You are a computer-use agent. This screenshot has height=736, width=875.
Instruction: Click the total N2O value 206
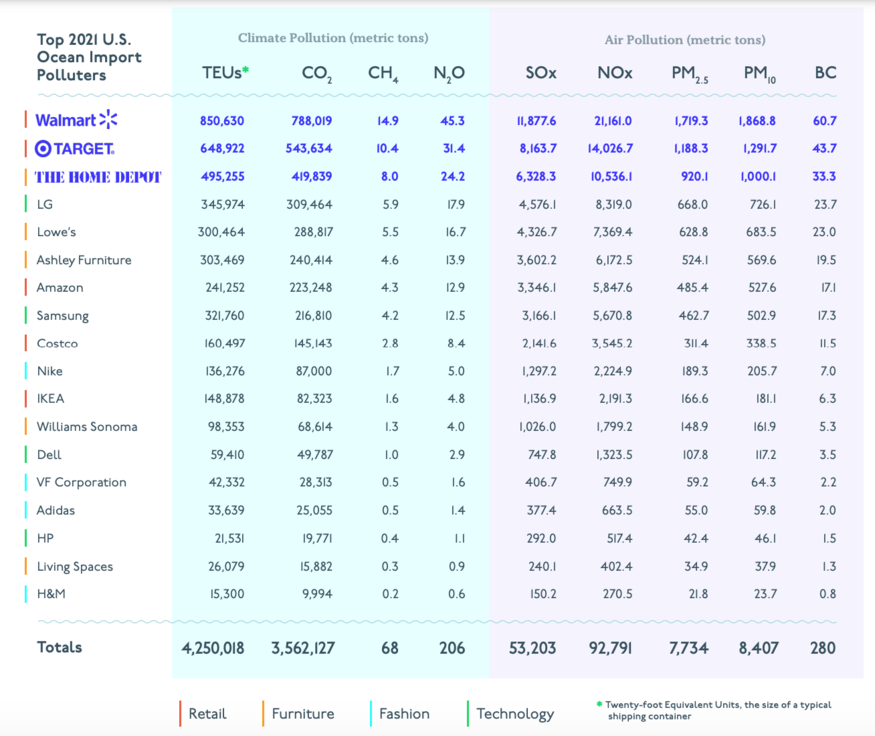point(452,648)
